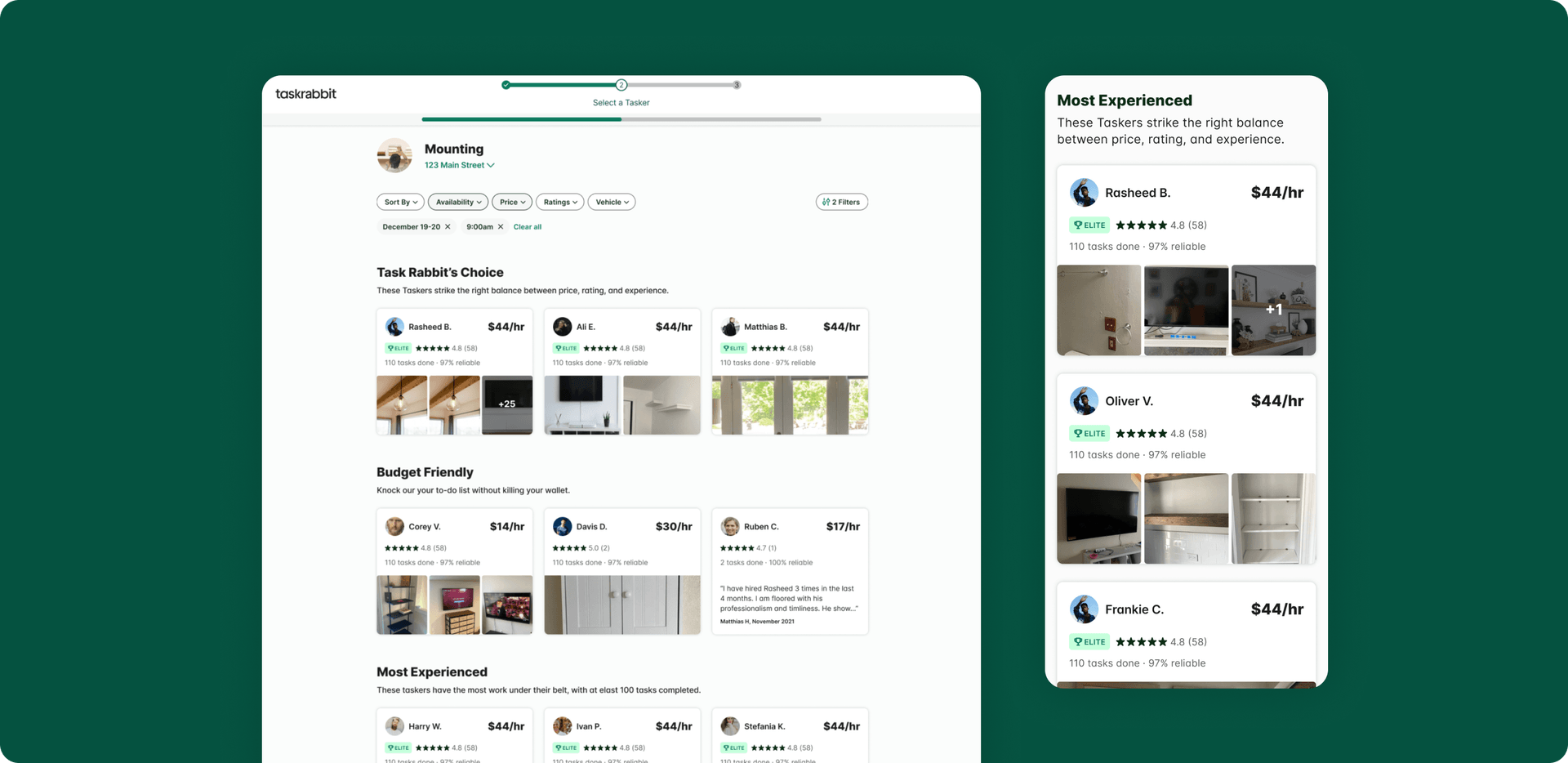This screenshot has width=1568, height=763.
Task: Expand the Availability filter dropdown
Action: click(x=458, y=203)
